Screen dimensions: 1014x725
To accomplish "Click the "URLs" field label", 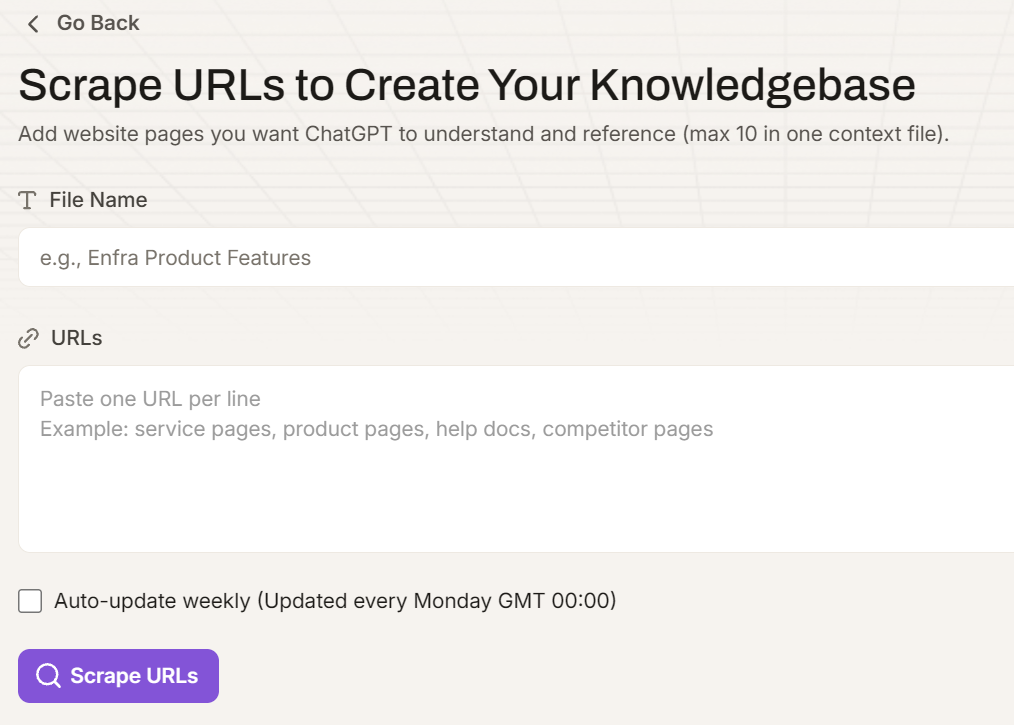I will click(77, 338).
